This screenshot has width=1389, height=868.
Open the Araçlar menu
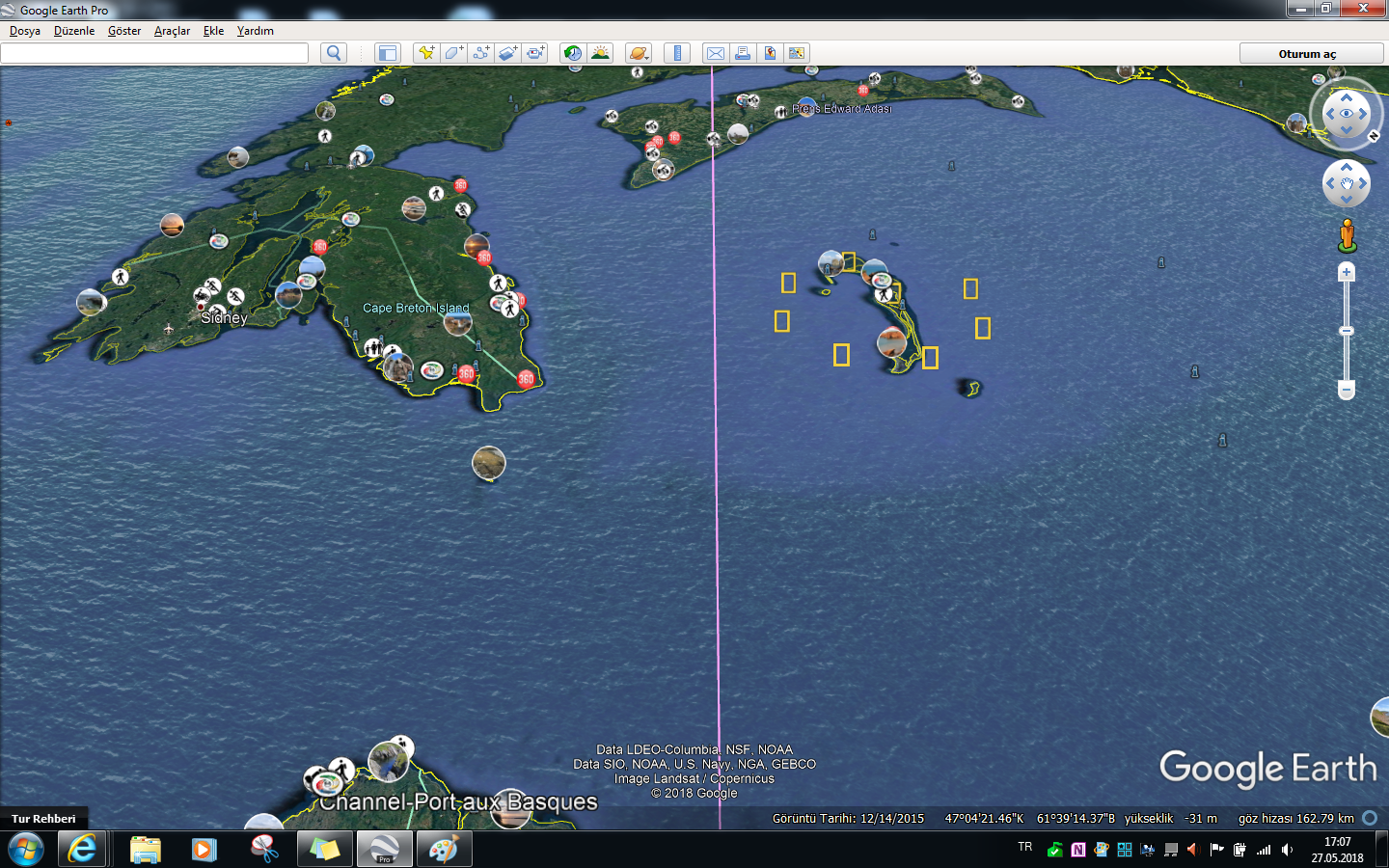173,31
